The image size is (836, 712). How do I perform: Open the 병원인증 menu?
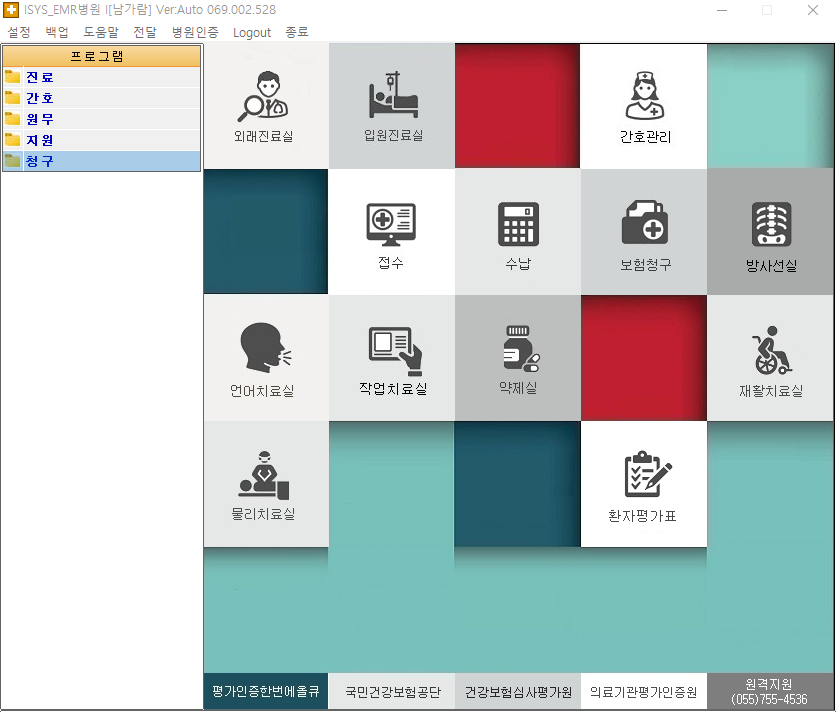click(x=195, y=32)
